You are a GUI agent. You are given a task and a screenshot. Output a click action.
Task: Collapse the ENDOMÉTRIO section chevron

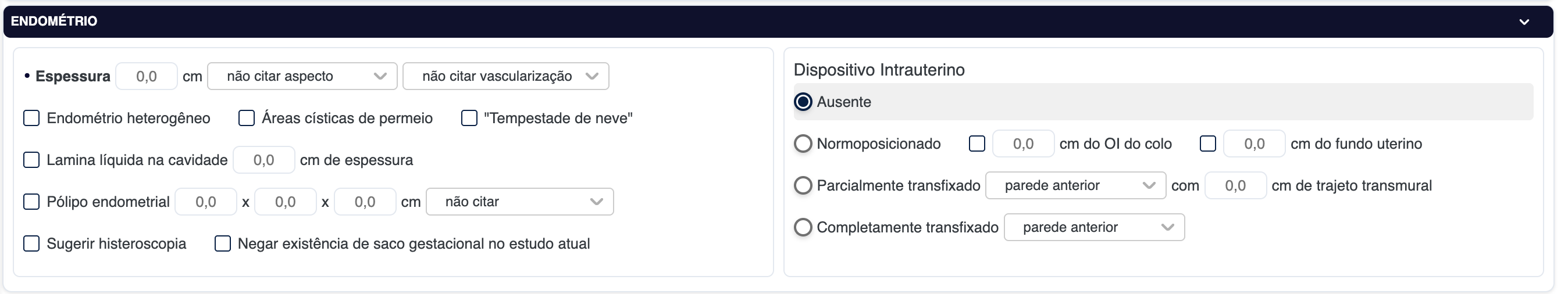coord(1524,22)
